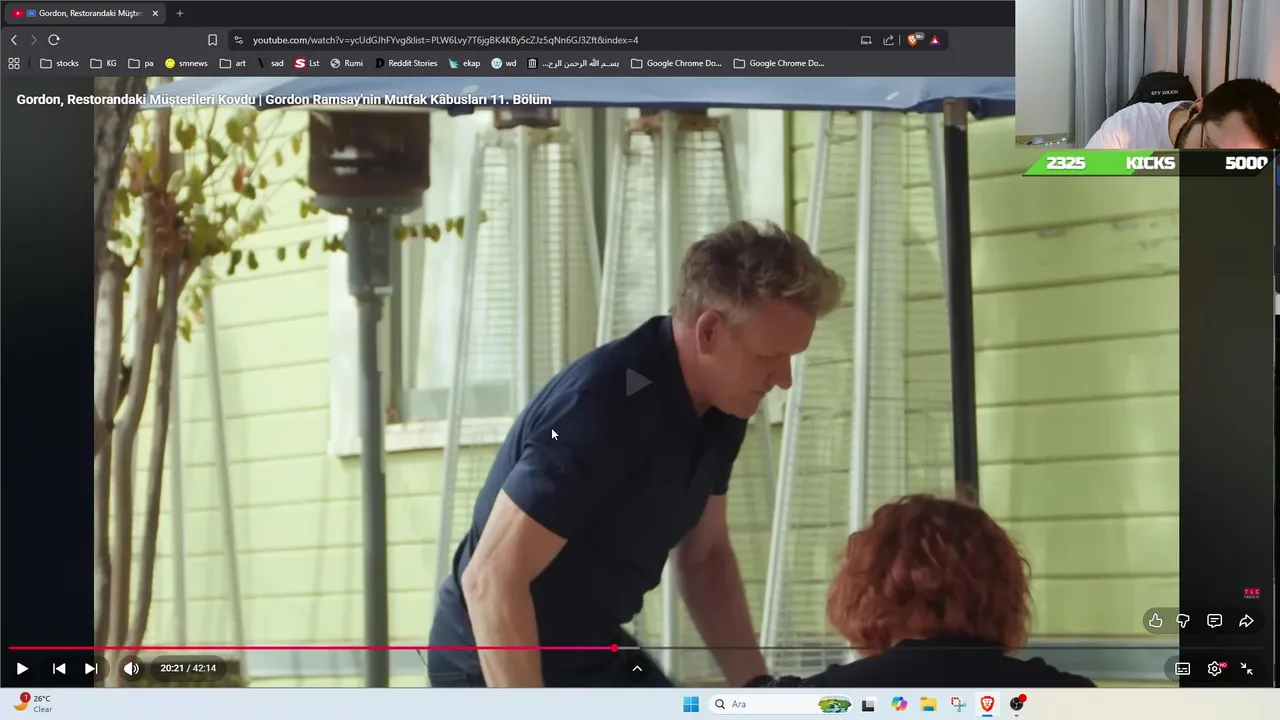Open the 'Rumi' bookmark
Viewport: 1280px width, 720px height.
[346, 63]
